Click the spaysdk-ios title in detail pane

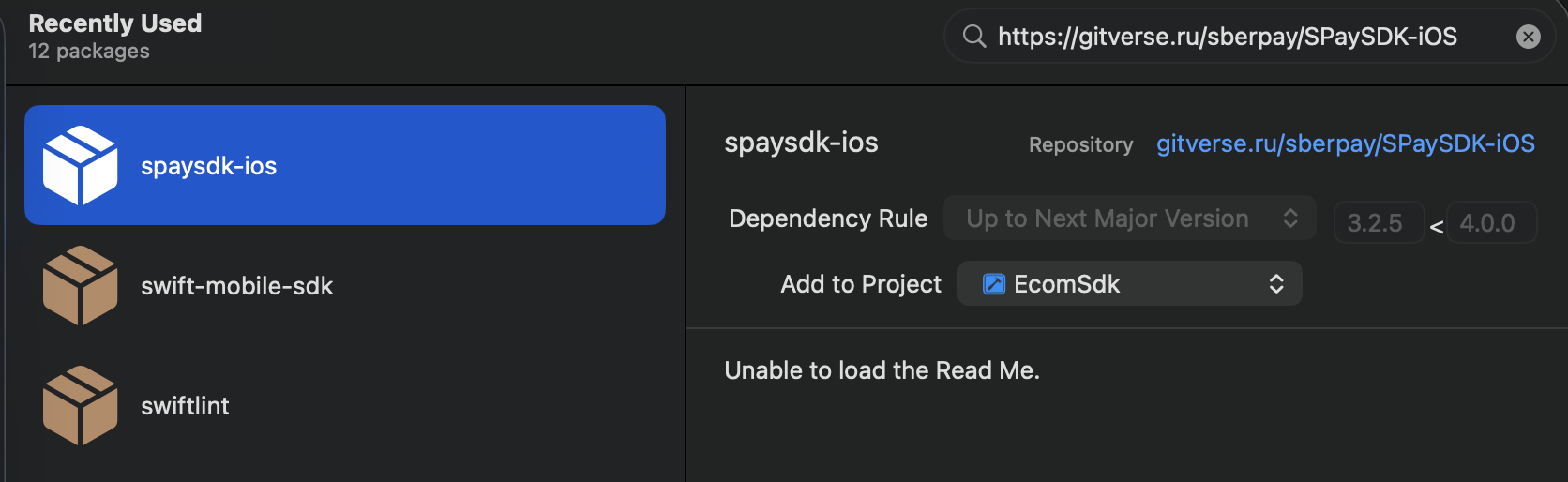coord(801,143)
